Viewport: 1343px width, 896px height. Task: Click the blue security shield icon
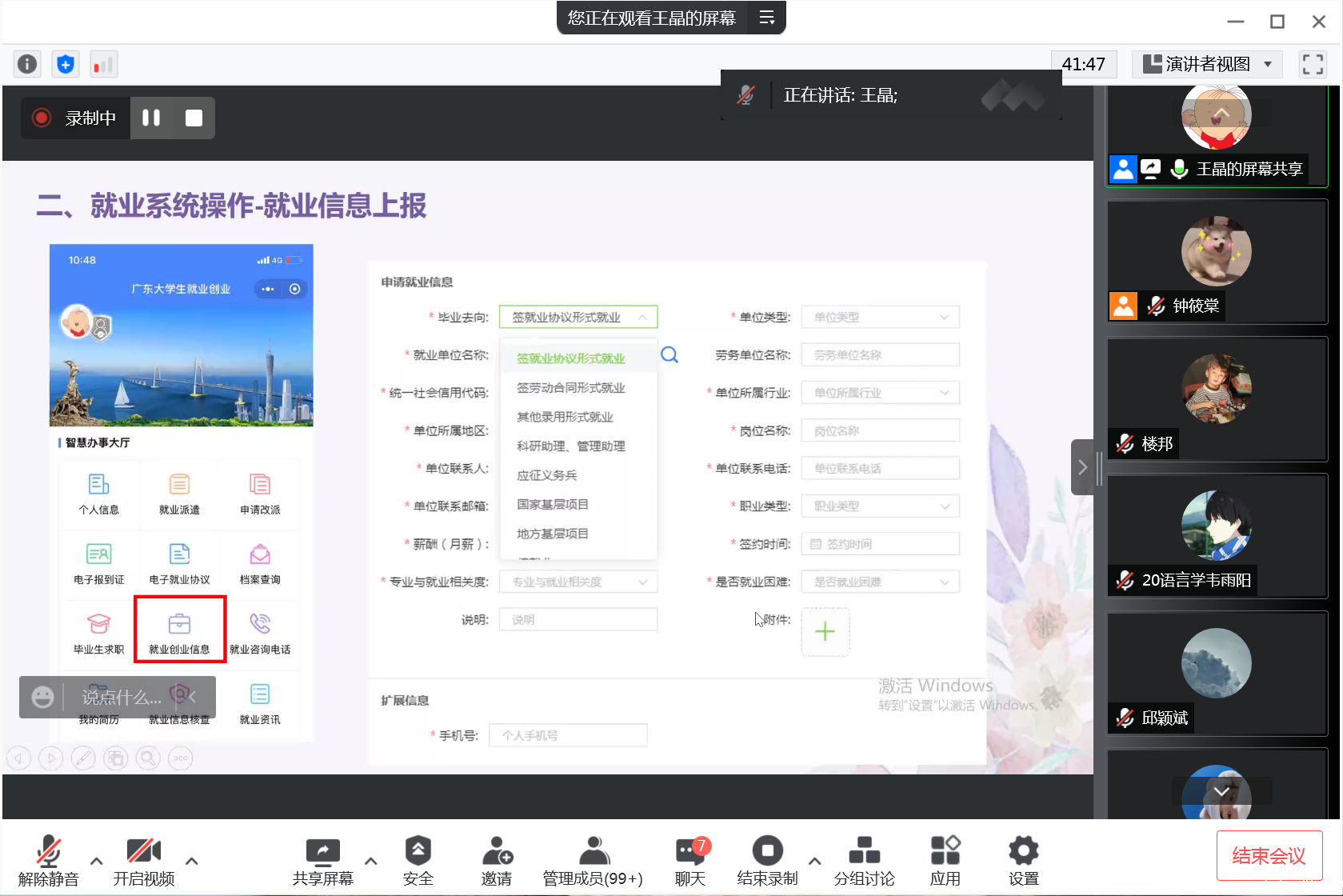[x=66, y=64]
